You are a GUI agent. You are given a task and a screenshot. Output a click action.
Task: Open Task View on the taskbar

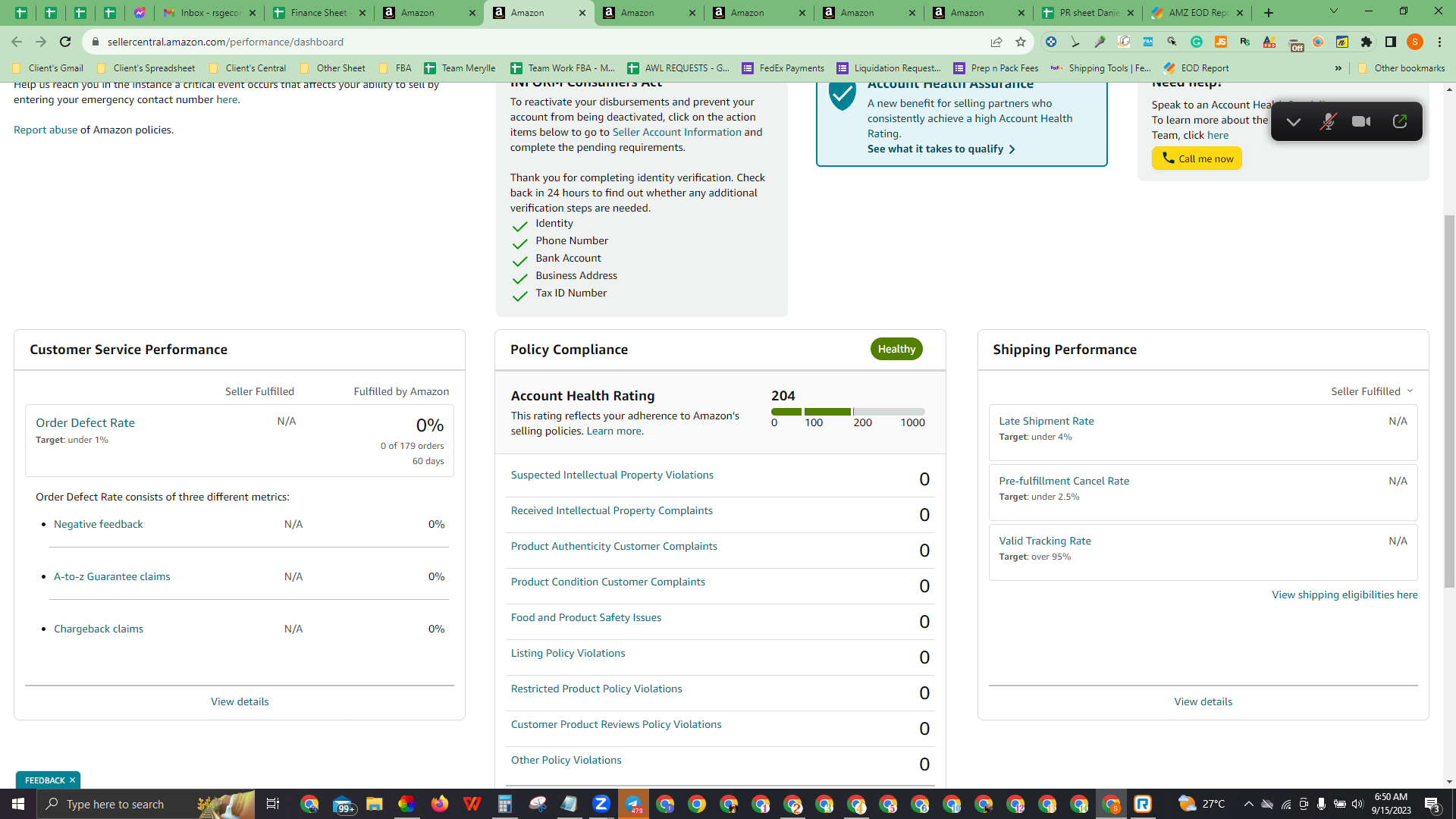[273, 804]
